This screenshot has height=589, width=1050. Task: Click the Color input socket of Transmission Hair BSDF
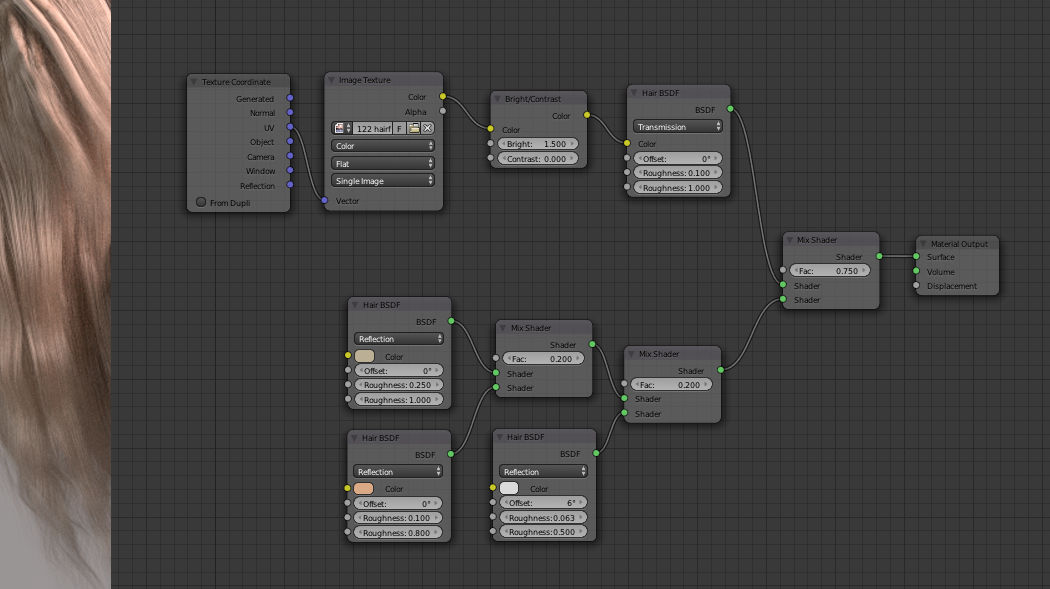627,143
